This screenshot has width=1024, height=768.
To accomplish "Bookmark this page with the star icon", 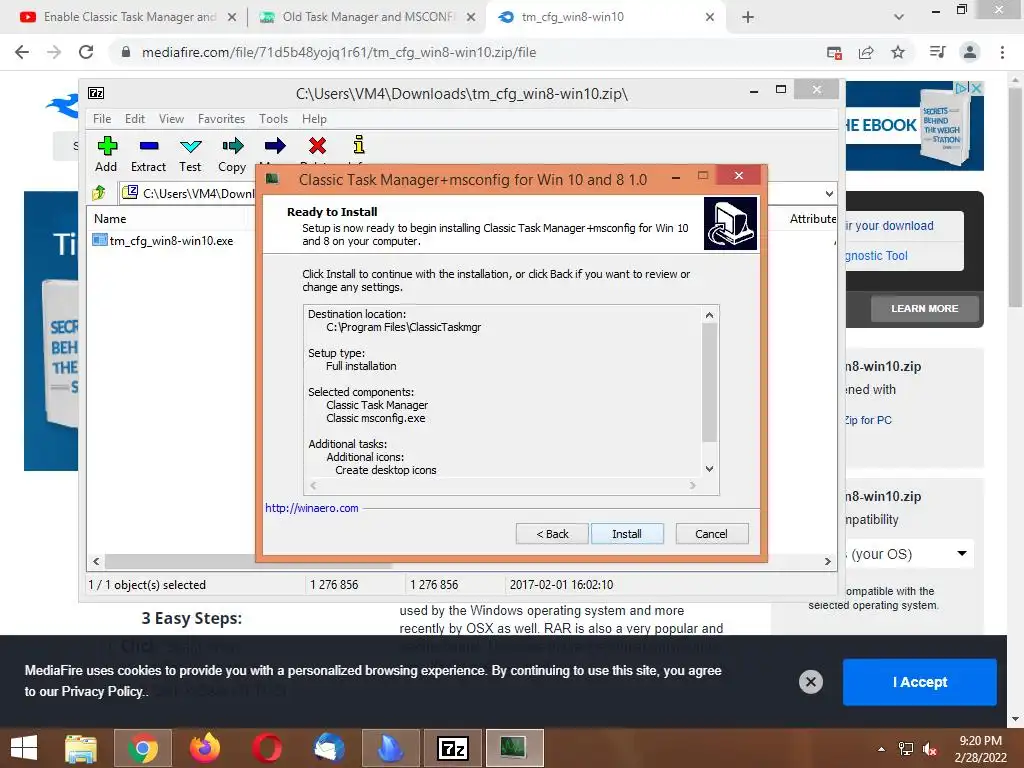I will click(x=898, y=52).
